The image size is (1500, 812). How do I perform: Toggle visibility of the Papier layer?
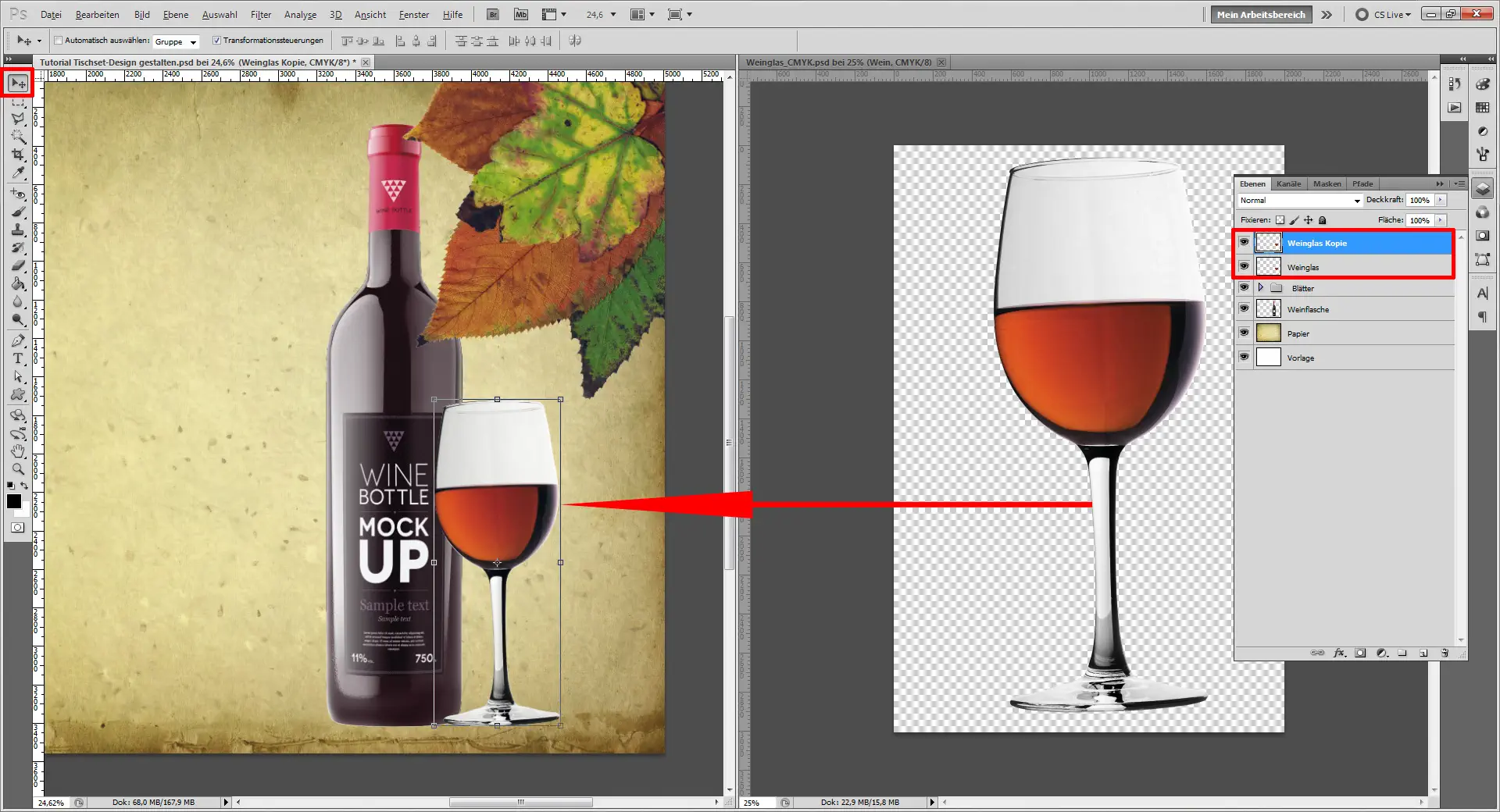tap(1244, 333)
